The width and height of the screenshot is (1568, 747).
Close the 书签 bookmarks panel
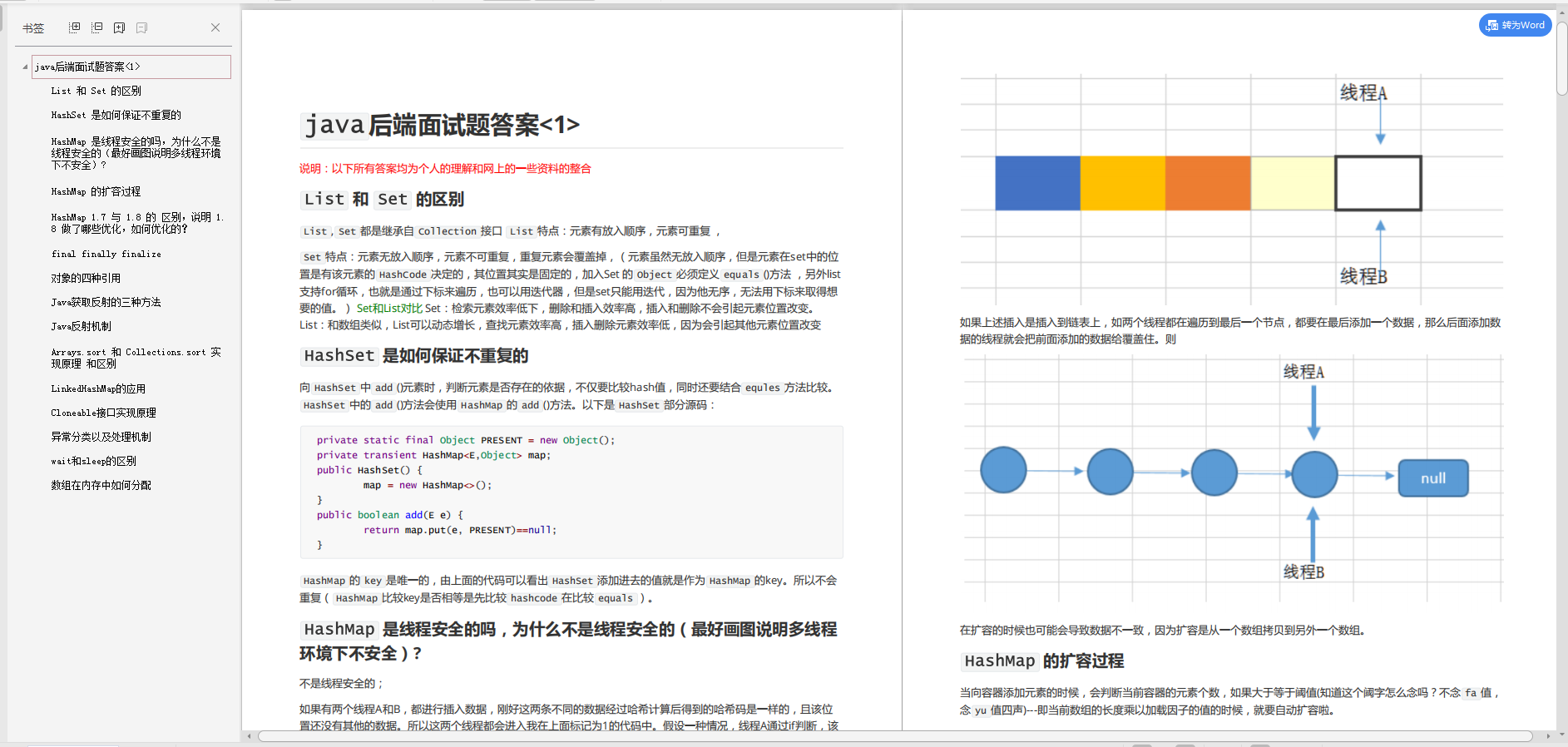(x=215, y=27)
